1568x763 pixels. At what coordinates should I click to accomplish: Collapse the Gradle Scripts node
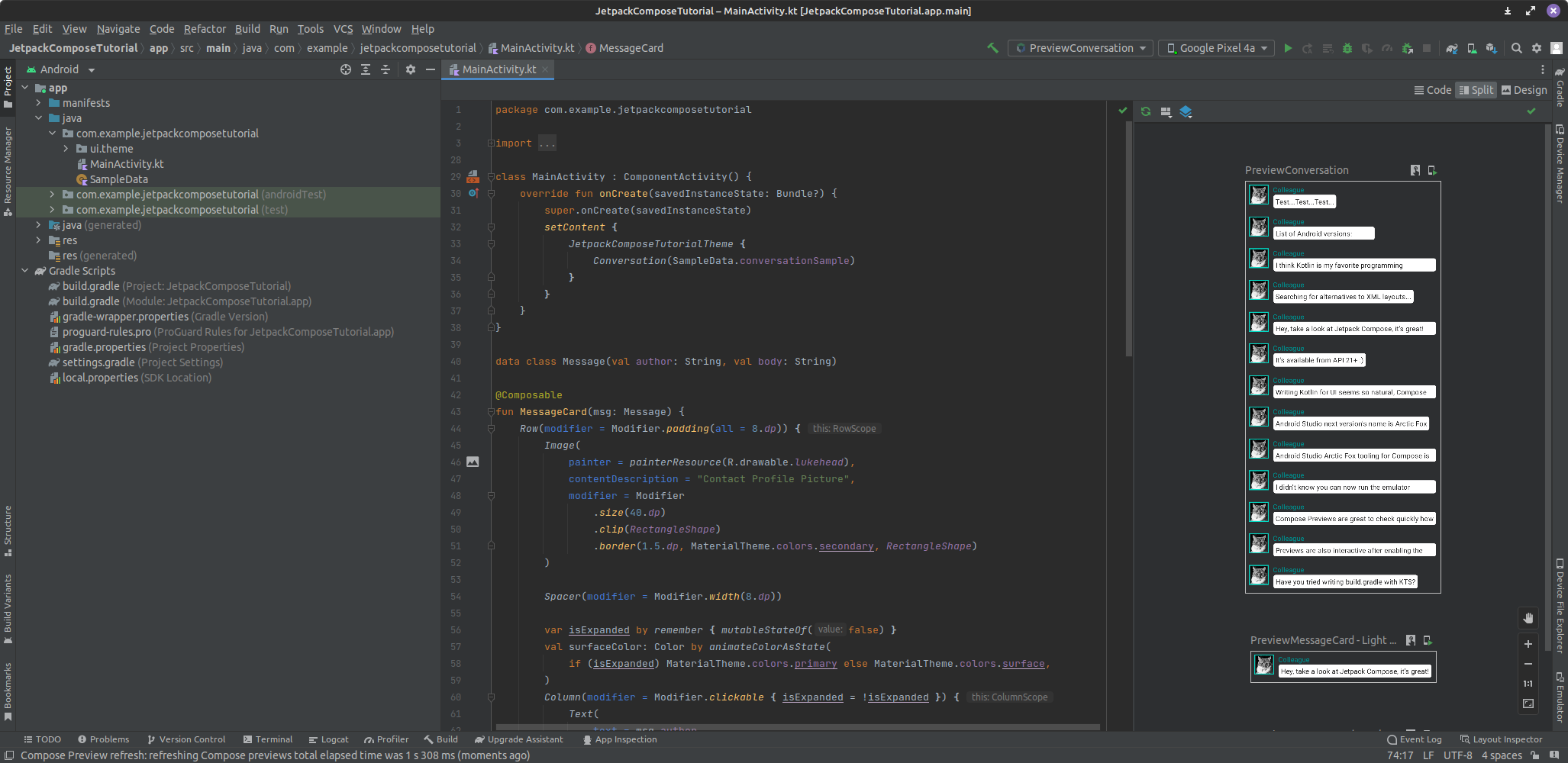click(x=24, y=271)
